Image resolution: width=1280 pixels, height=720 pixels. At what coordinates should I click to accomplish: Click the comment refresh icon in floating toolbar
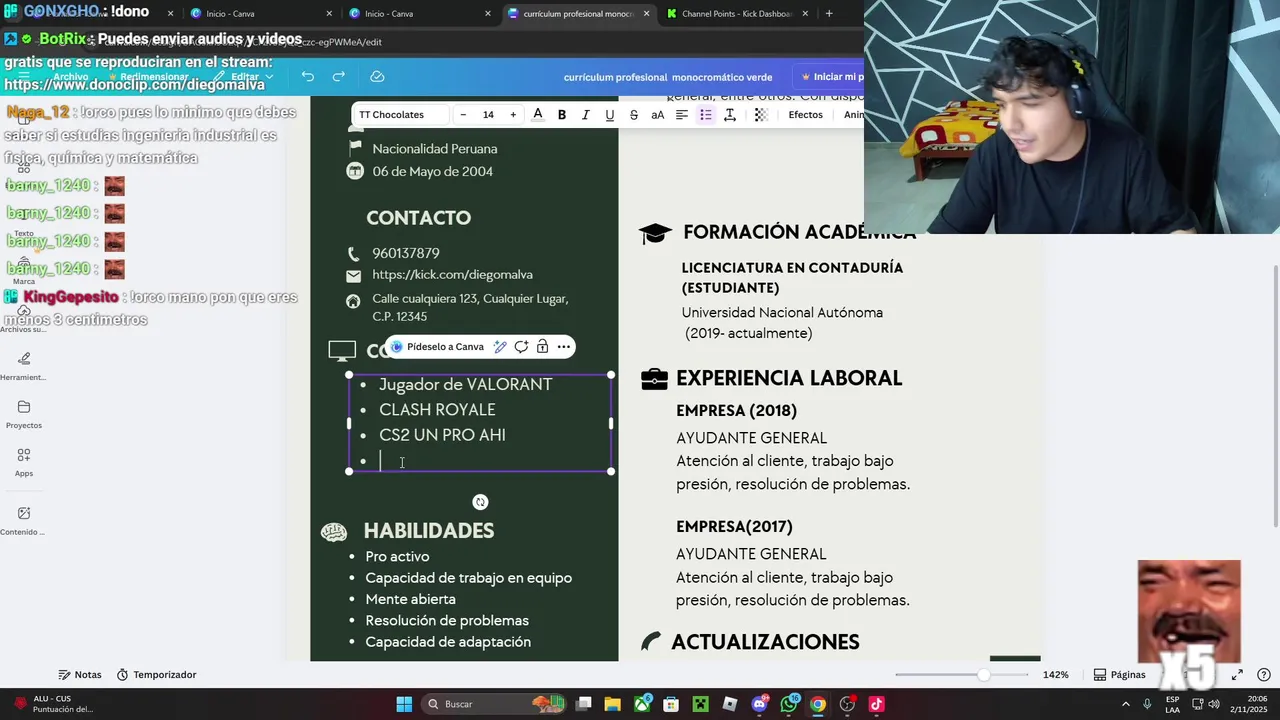(521, 347)
